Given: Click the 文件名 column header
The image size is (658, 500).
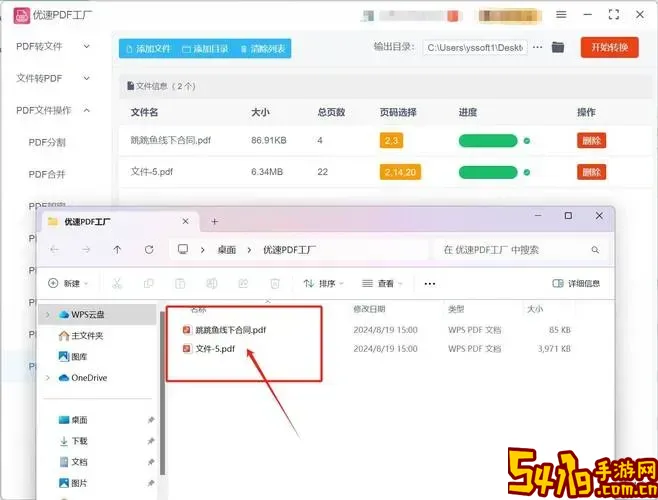Looking at the screenshot, I should pyautogui.click(x=144, y=112).
